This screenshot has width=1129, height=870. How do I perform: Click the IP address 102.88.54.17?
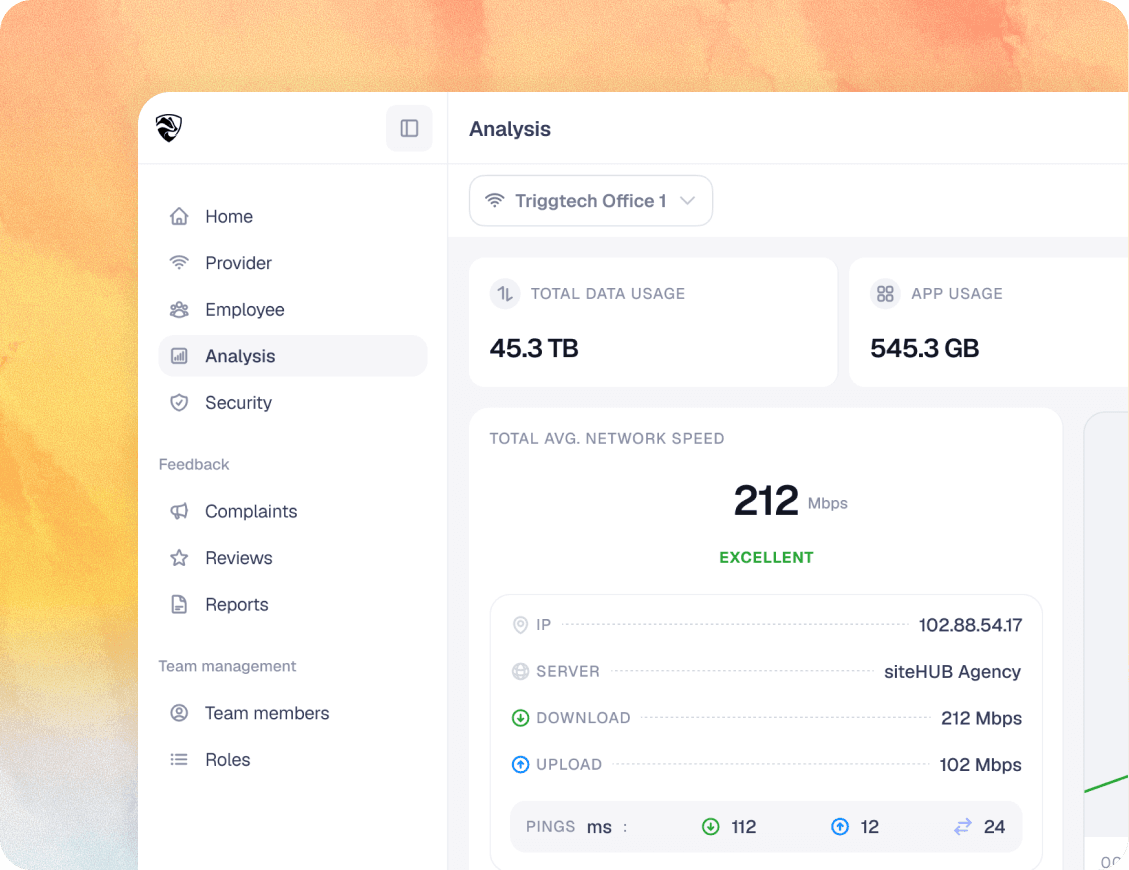click(x=971, y=625)
